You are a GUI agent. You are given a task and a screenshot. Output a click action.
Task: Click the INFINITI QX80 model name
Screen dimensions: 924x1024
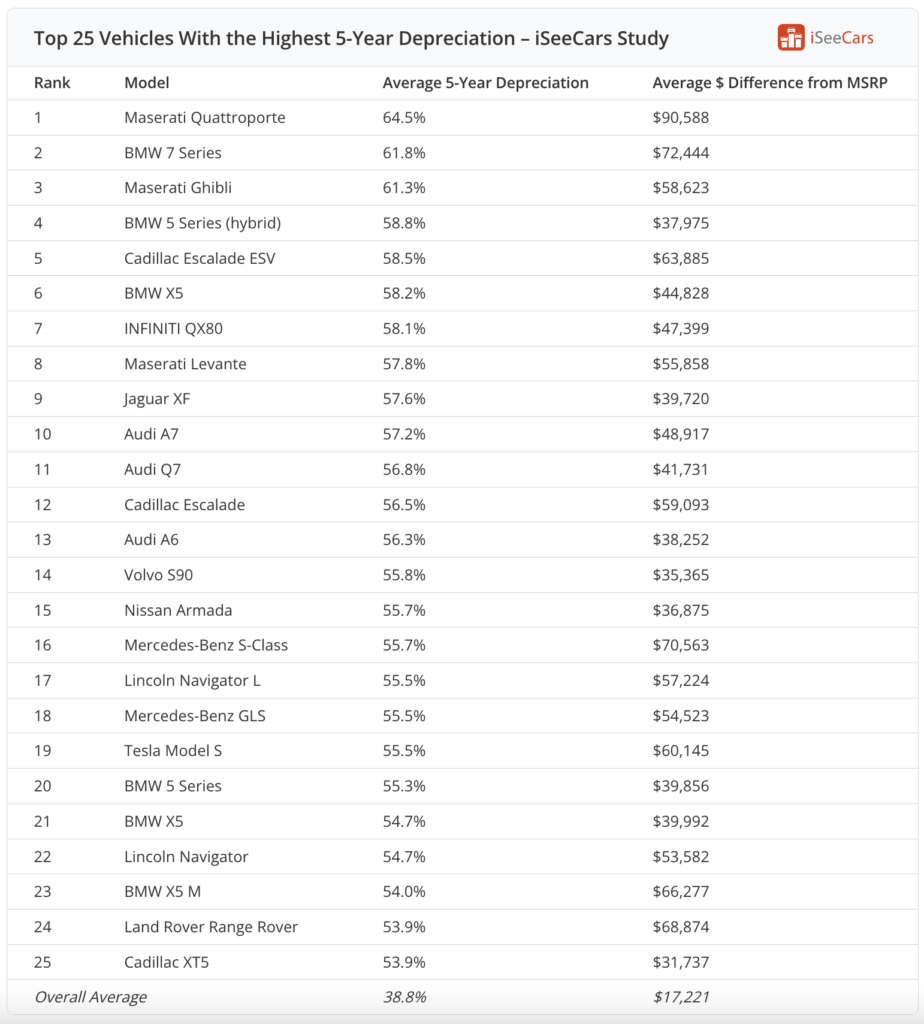coord(173,328)
